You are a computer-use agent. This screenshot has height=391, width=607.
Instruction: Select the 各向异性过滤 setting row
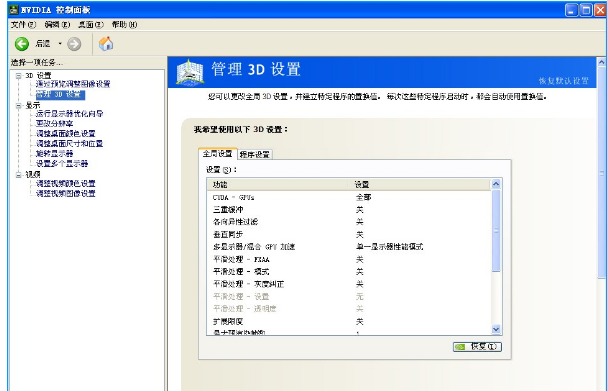[x=349, y=222]
